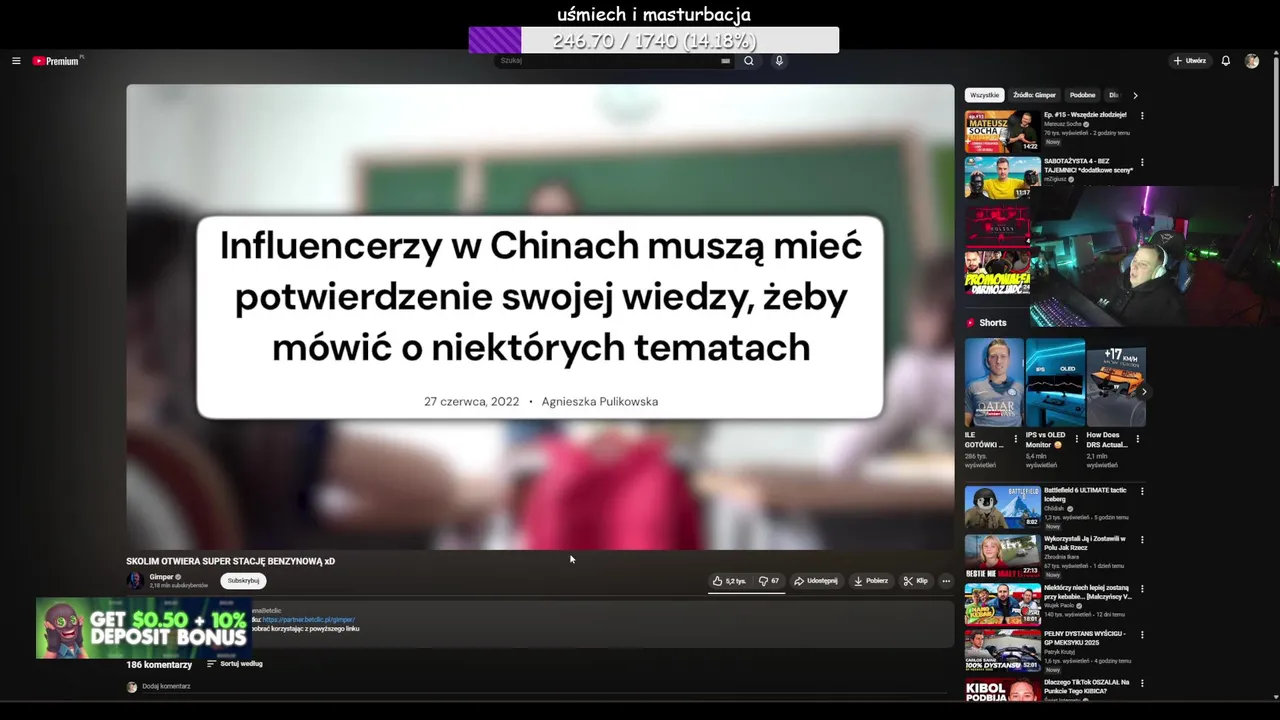
Task: Start voice search with microphone icon
Action: click(779, 61)
